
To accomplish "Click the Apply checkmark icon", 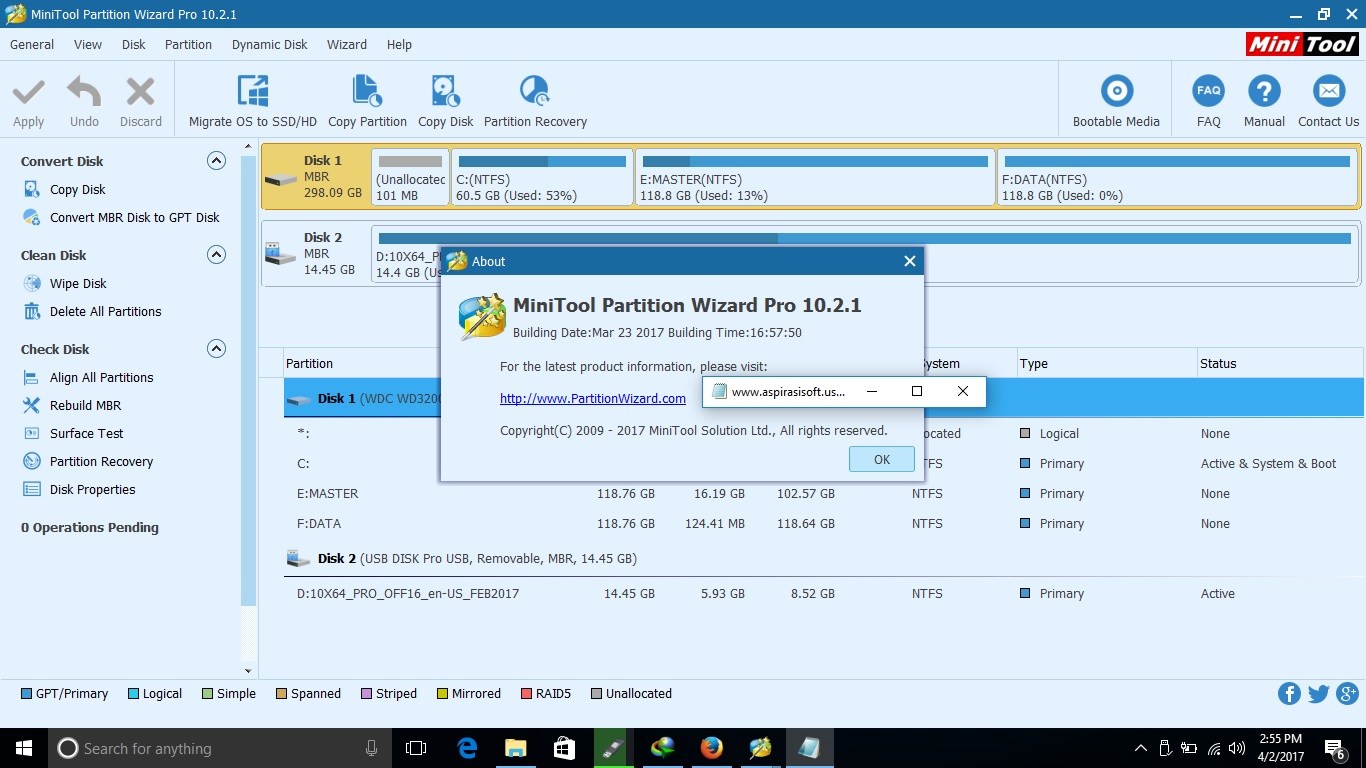I will point(28,93).
